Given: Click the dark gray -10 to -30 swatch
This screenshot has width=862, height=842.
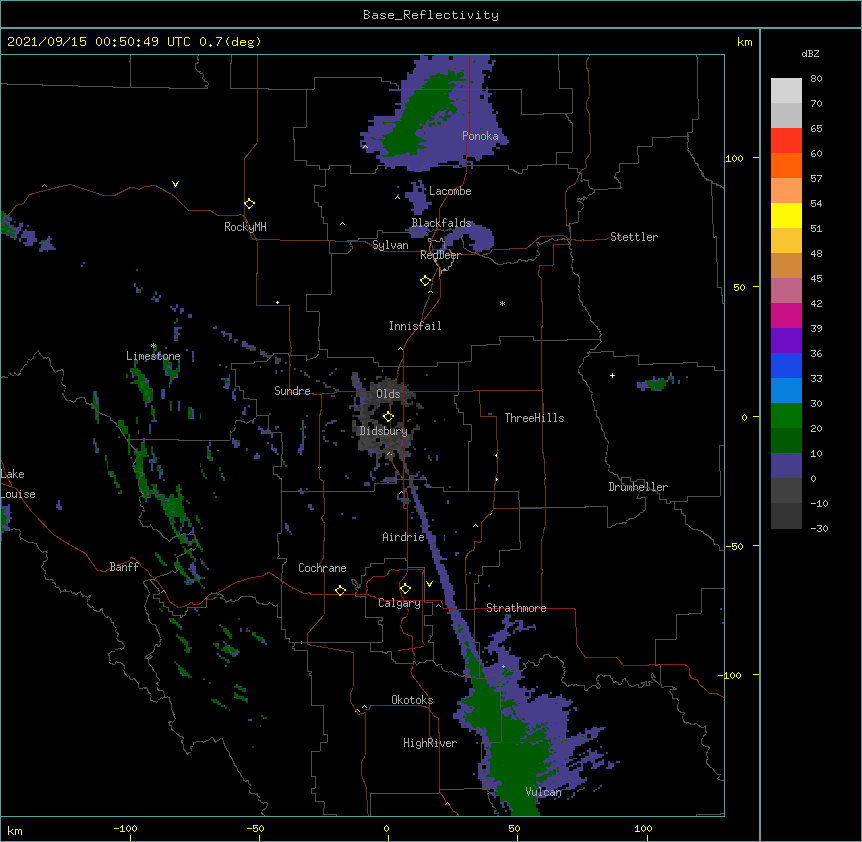Looking at the screenshot, I should pyautogui.click(x=786, y=516).
